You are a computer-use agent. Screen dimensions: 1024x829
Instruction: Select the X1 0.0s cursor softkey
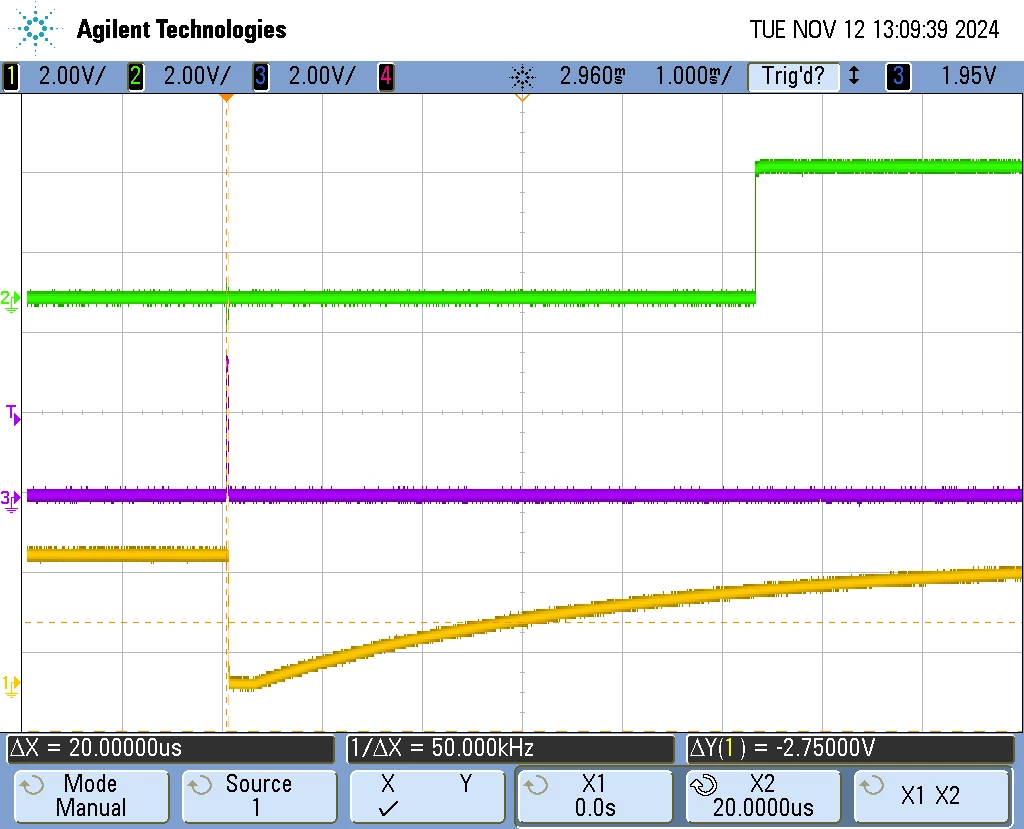pos(595,796)
